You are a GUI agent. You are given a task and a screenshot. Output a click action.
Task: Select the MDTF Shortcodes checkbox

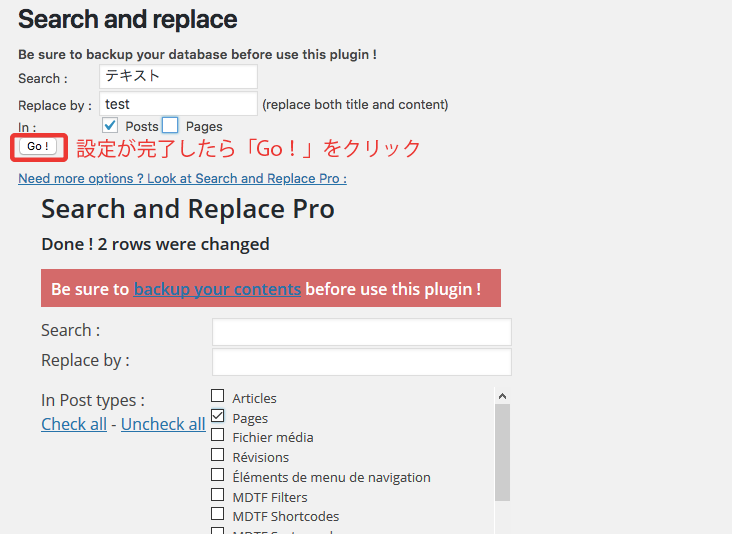click(218, 516)
